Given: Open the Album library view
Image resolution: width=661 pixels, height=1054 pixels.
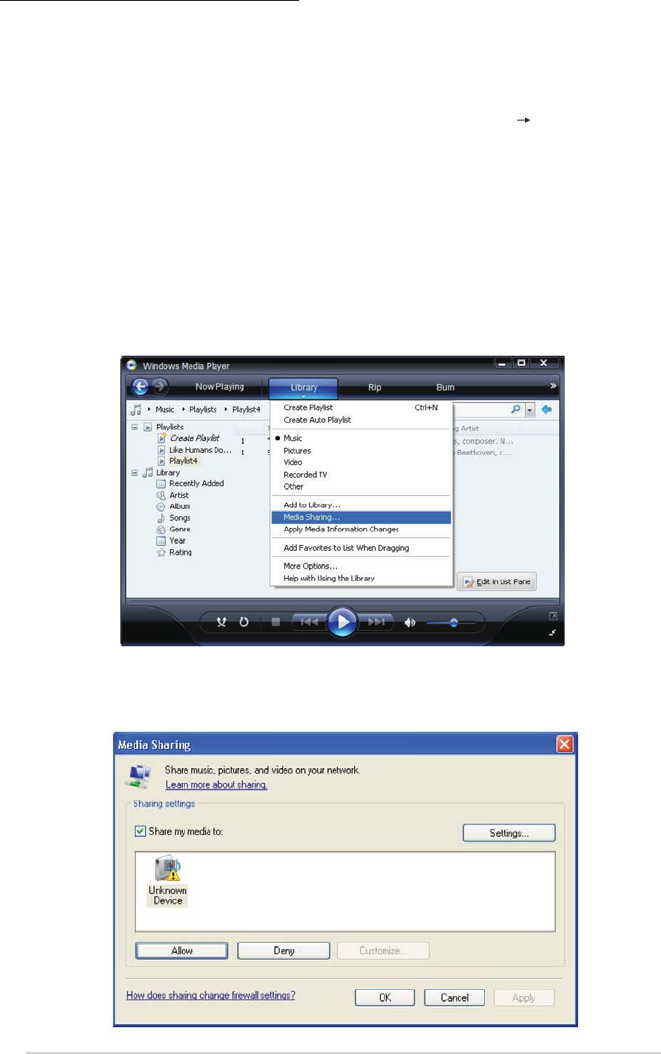Looking at the screenshot, I should 180,506.
